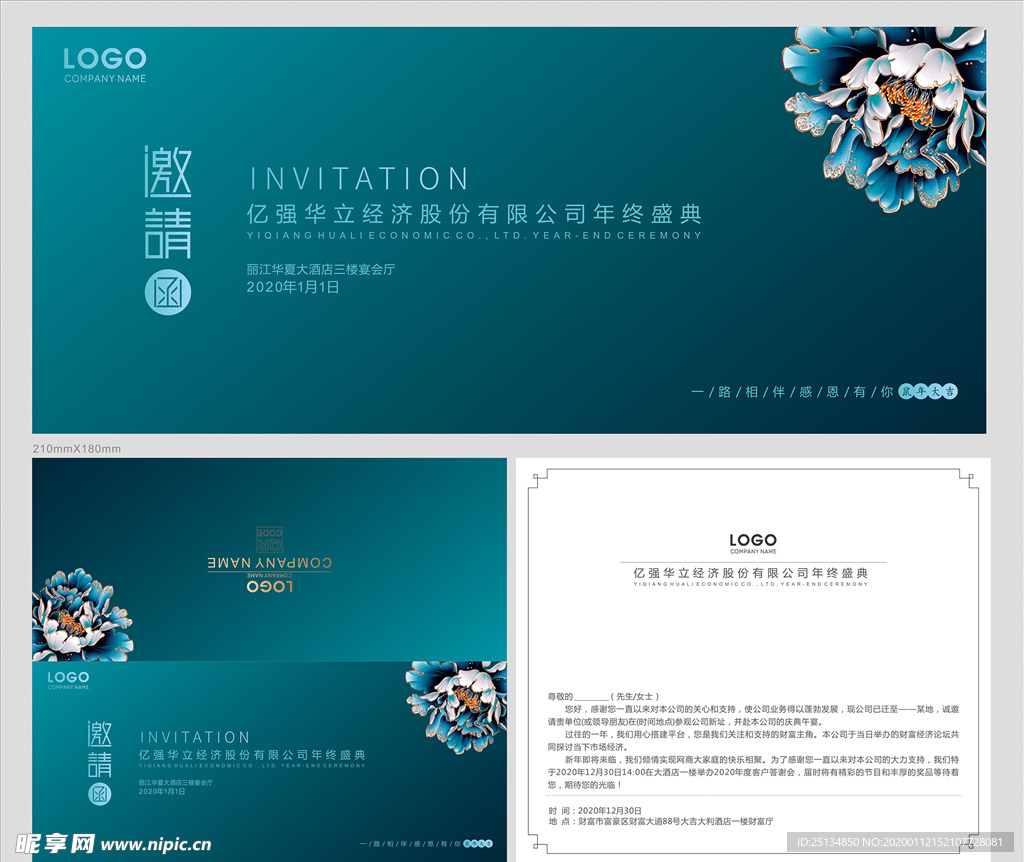1024x862 pixels.
Task: Click the date 2020年1月1日 on the small front cover
Action: pyautogui.click(x=162, y=791)
